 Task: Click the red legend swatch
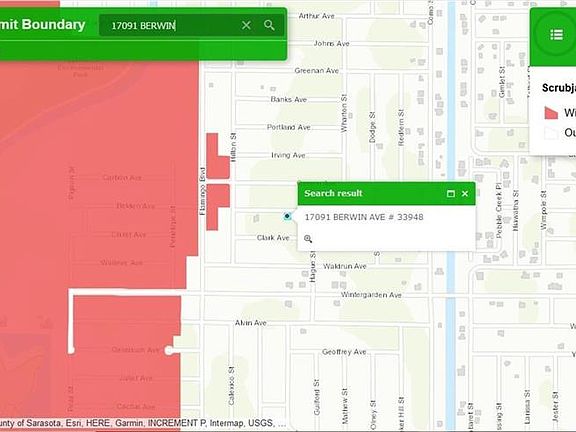click(551, 112)
